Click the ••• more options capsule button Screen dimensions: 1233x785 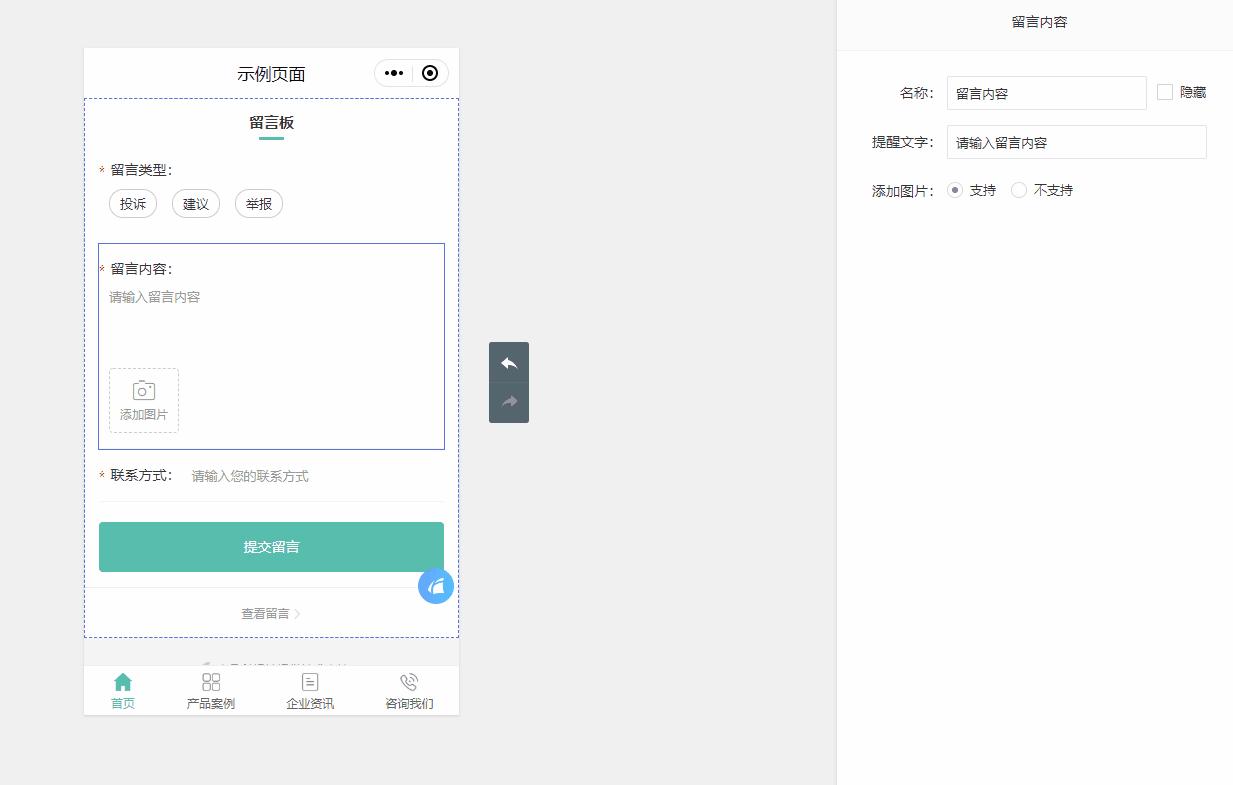point(393,72)
